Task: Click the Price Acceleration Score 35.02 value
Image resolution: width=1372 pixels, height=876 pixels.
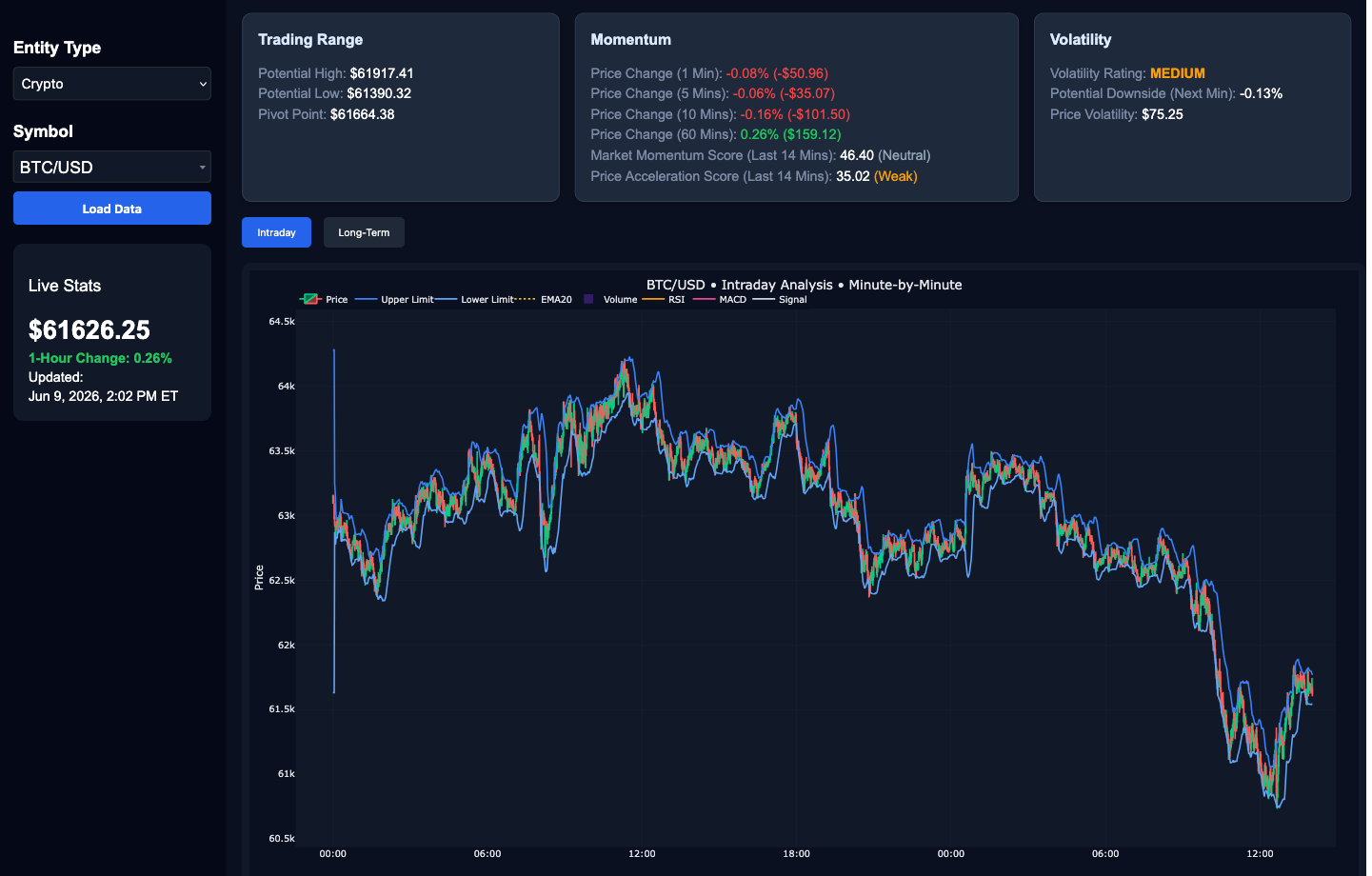Action: pyautogui.click(x=853, y=176)
